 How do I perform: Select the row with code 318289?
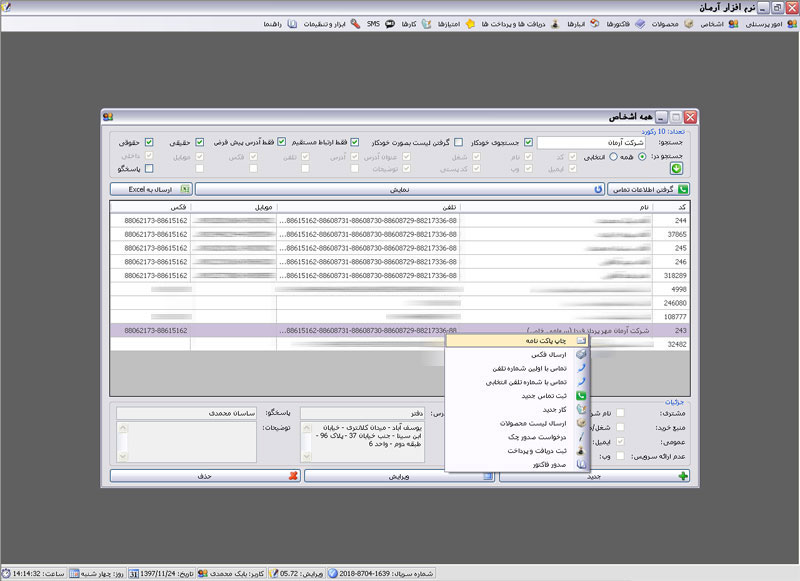pos(400,276)
